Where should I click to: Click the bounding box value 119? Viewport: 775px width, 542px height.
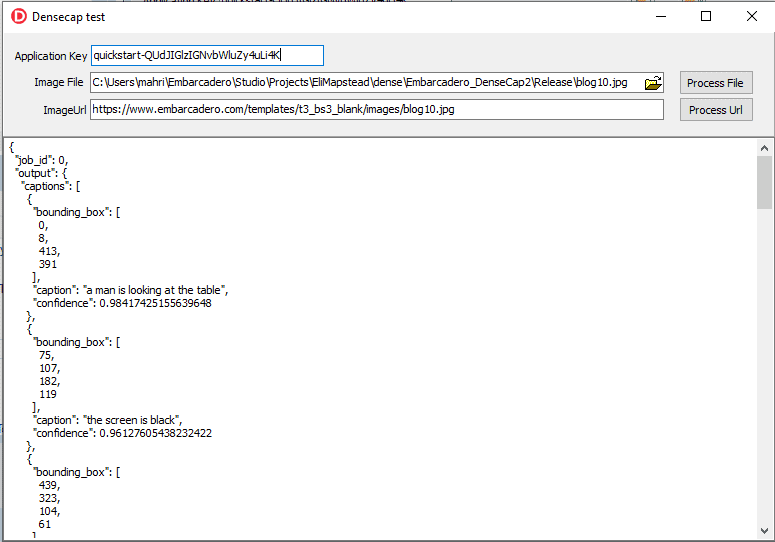[x=48, y=394]
